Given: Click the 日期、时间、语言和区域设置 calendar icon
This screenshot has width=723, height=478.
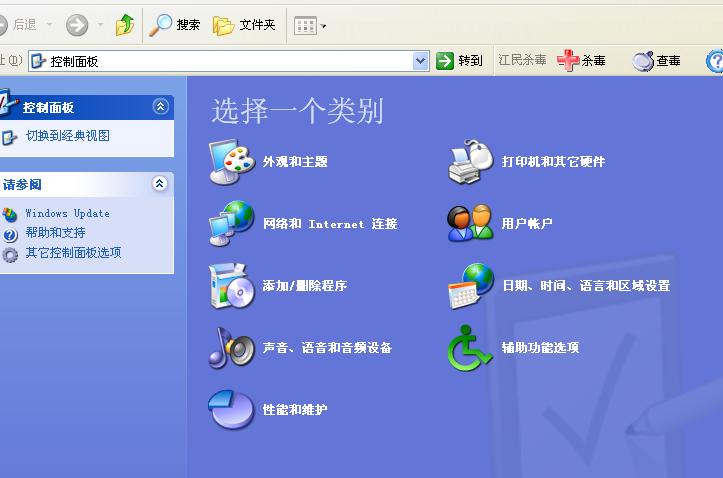Looking at the screenshot, I should [x=470, y=286].
